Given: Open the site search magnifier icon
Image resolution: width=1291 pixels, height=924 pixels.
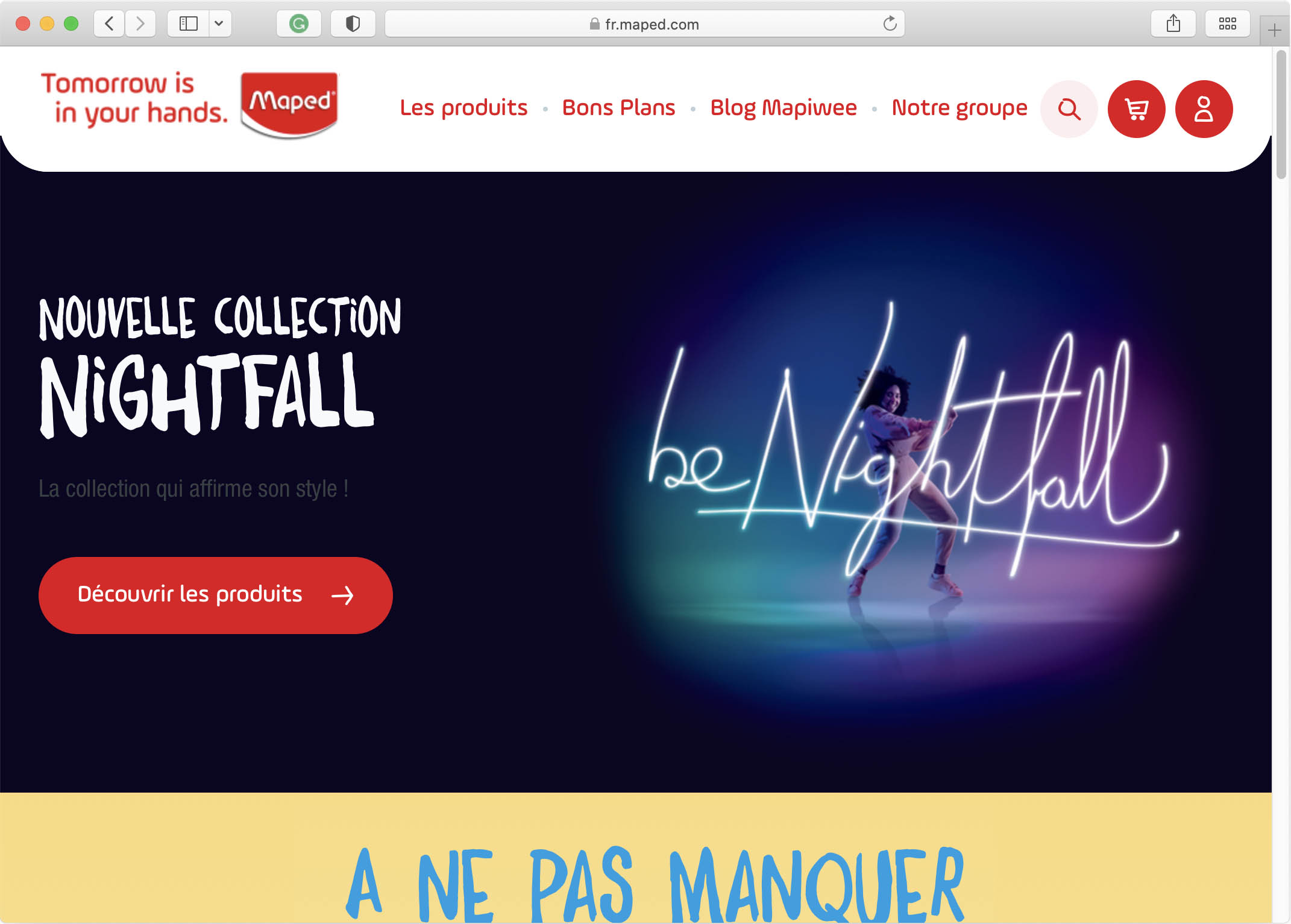Looking at the screenshot, I should (x=1069, y=109).
